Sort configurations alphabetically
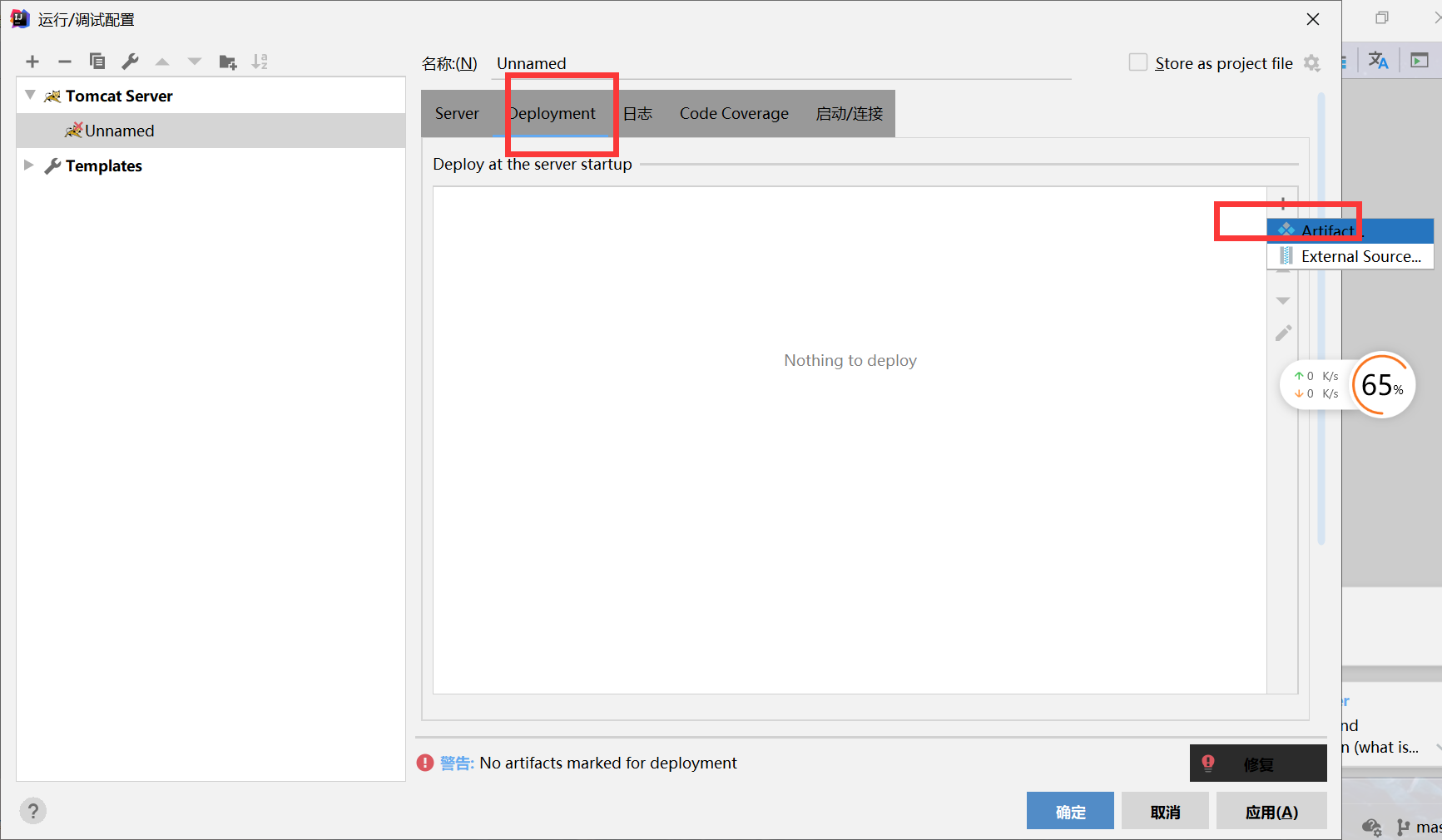Screen dimensions: 1442x840 260,62
